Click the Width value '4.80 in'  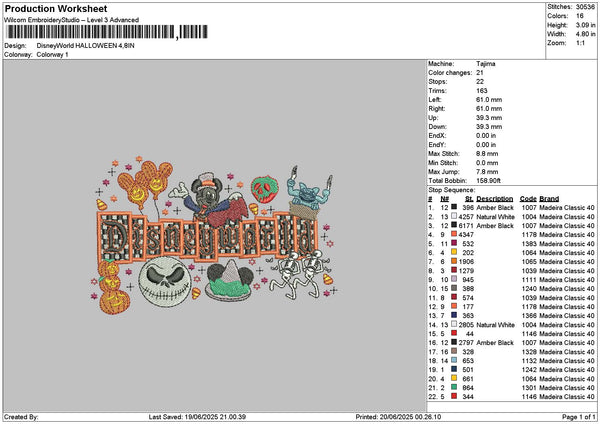(585, 34)
